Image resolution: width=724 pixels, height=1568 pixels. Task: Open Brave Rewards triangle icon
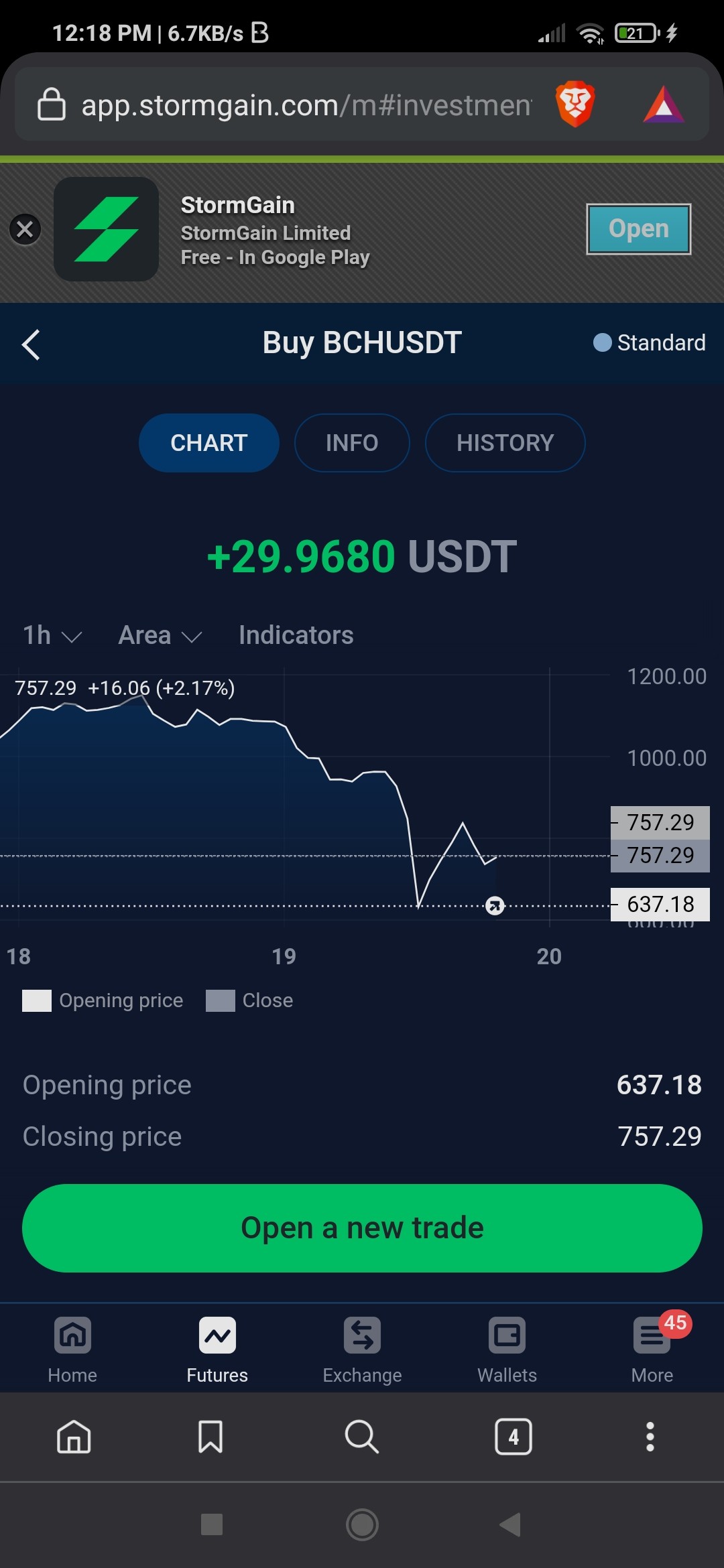tap(664, 105)
